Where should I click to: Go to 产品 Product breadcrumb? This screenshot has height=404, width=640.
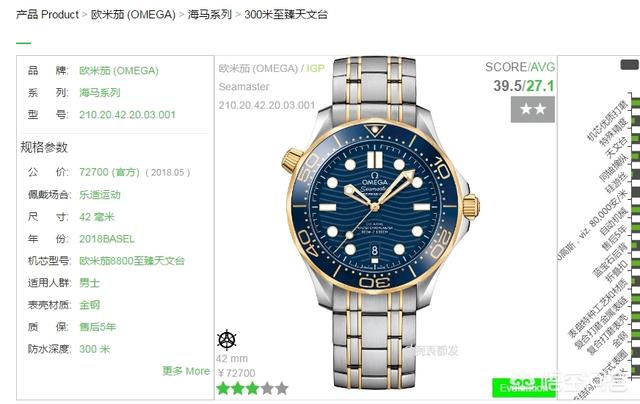47,15
